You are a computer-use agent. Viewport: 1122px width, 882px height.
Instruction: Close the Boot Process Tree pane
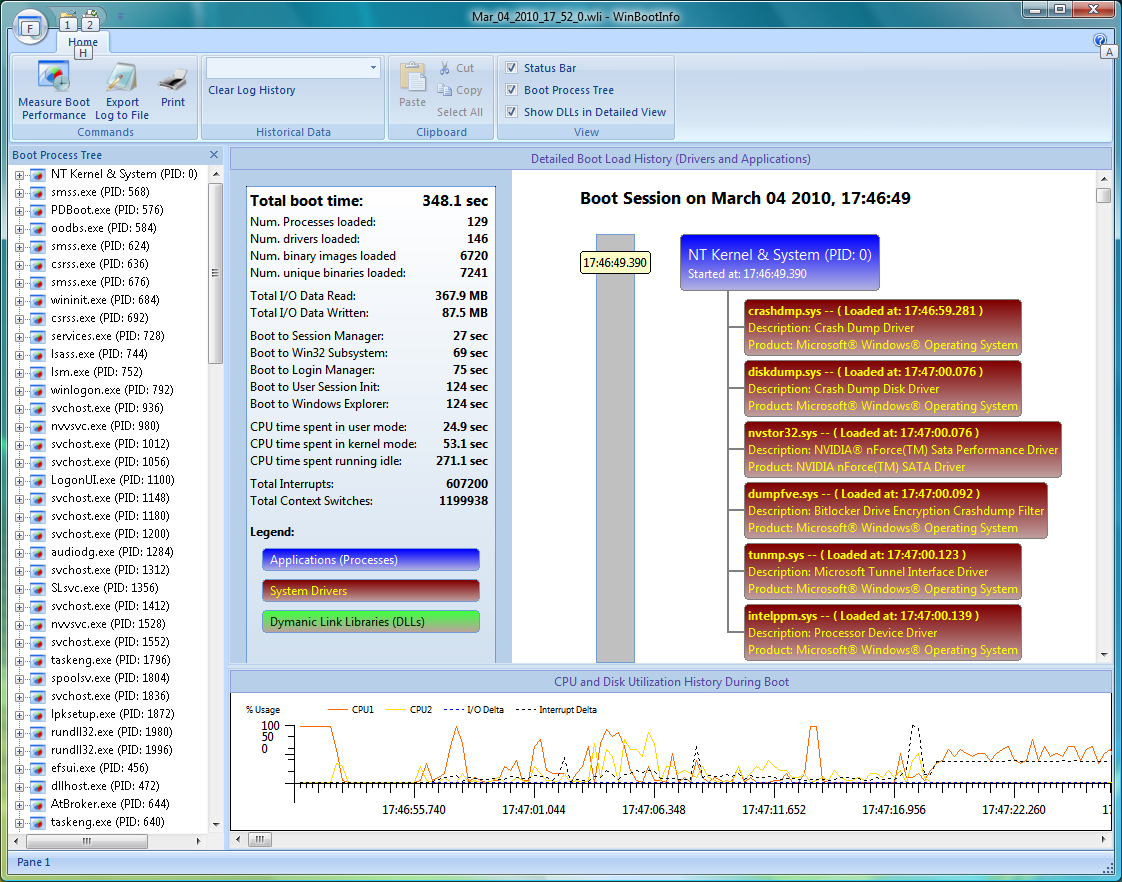click(214, 155)
